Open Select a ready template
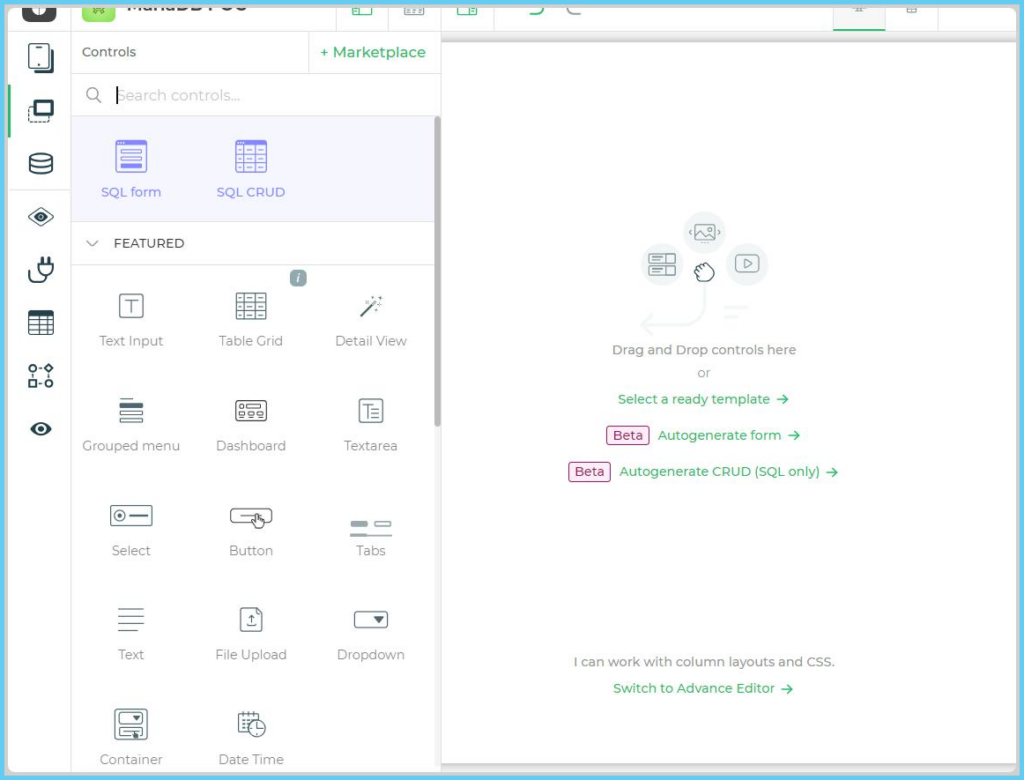 (703, 399)
